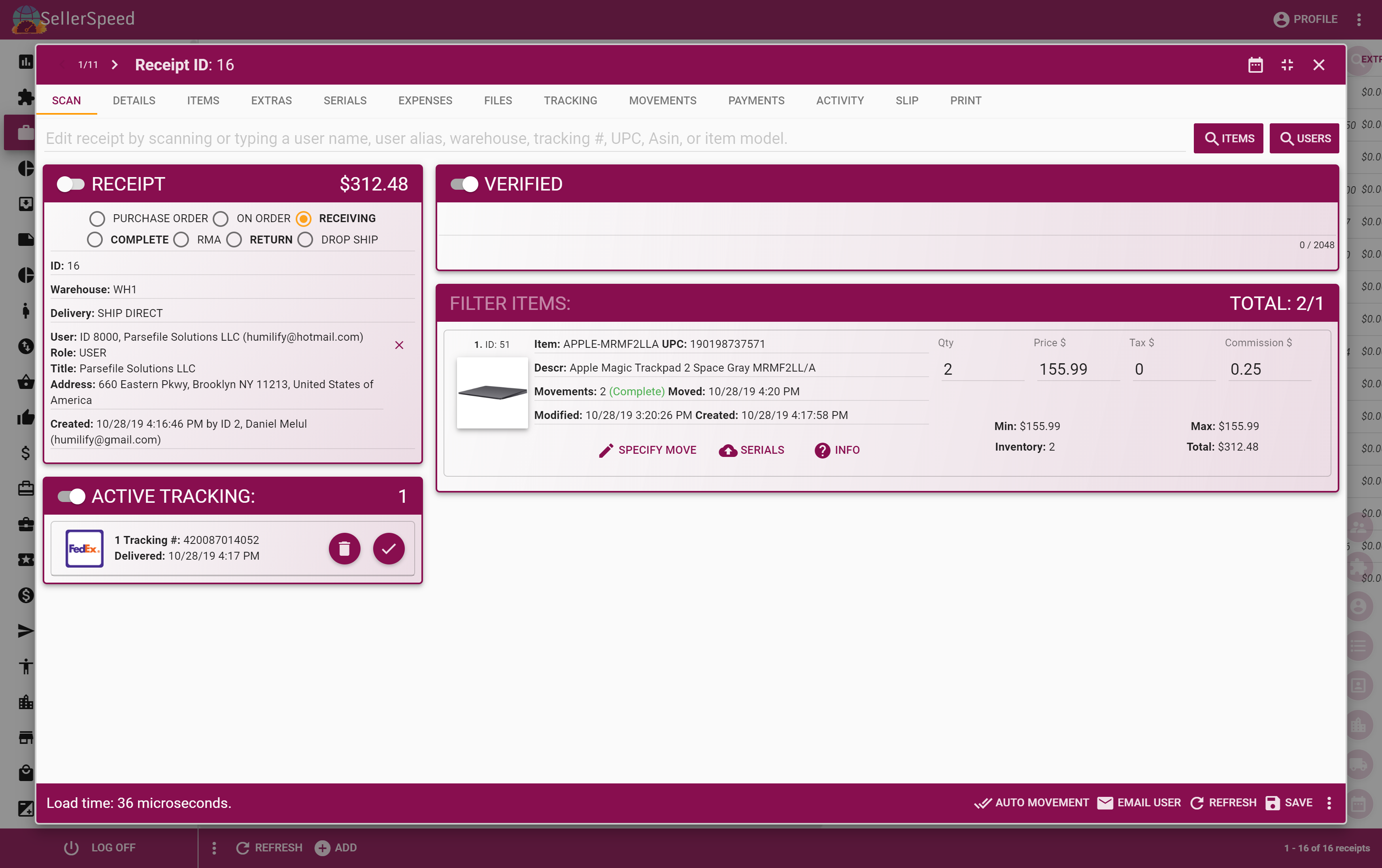Confirm the FedEx tracking with checkmark

[x=389, y=549]
